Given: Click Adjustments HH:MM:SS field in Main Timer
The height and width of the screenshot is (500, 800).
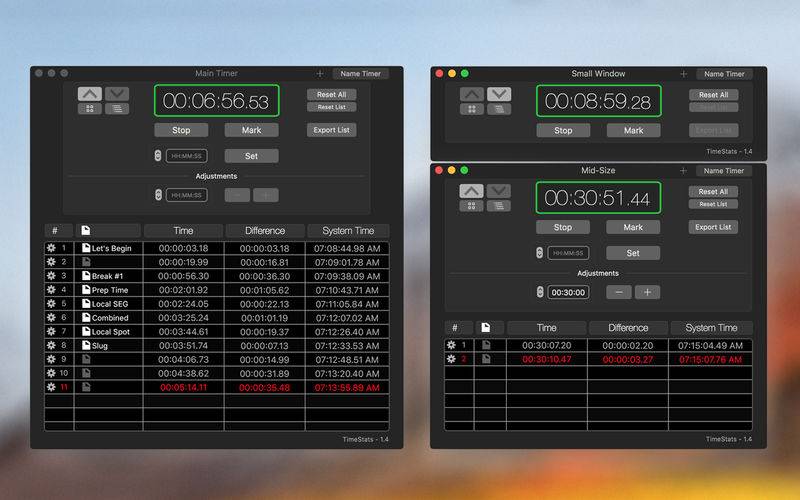Looking at the screenshot, I should [x=186, y=195].
